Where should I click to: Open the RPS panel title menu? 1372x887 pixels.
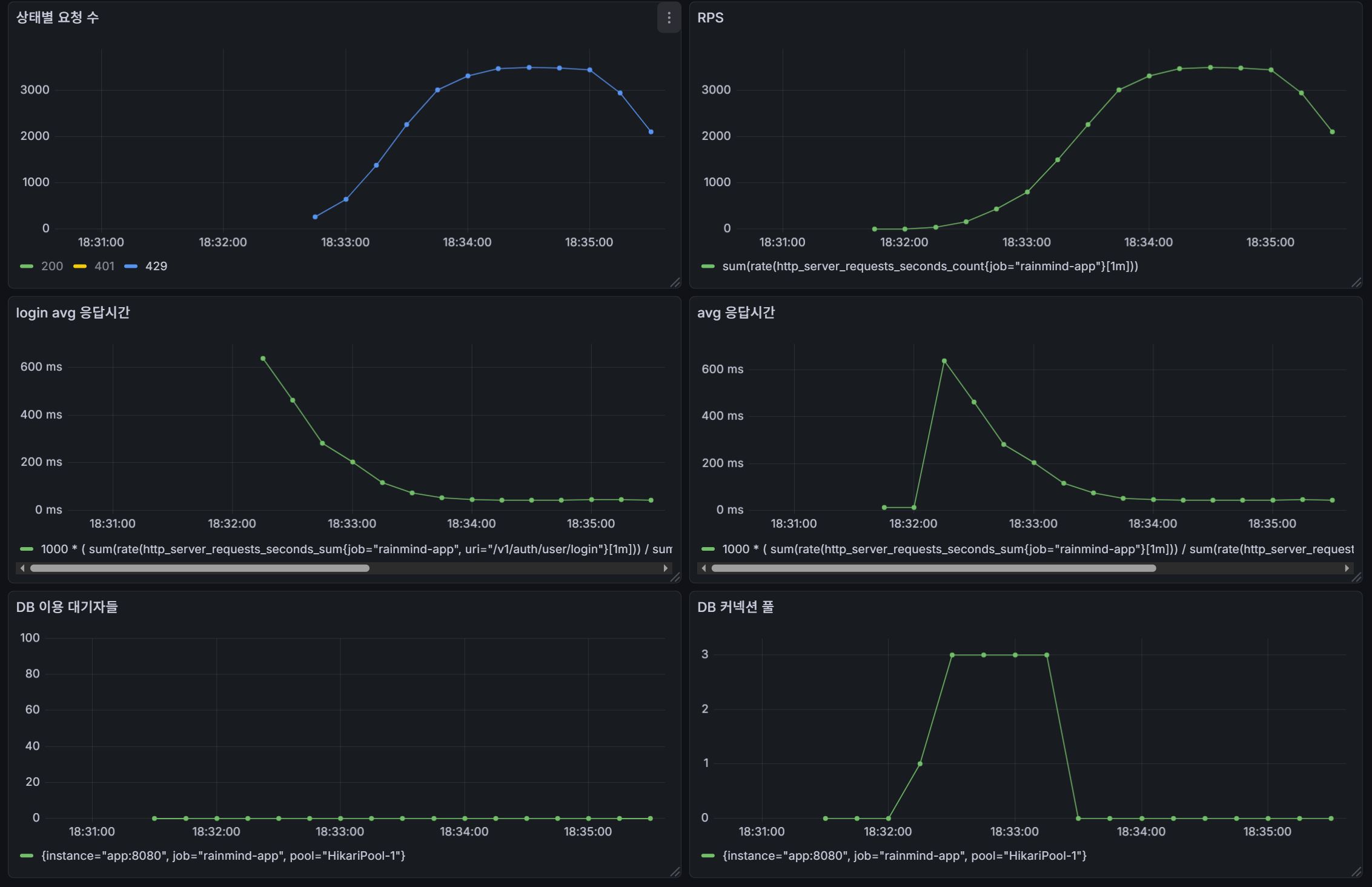tap(710, 18)
